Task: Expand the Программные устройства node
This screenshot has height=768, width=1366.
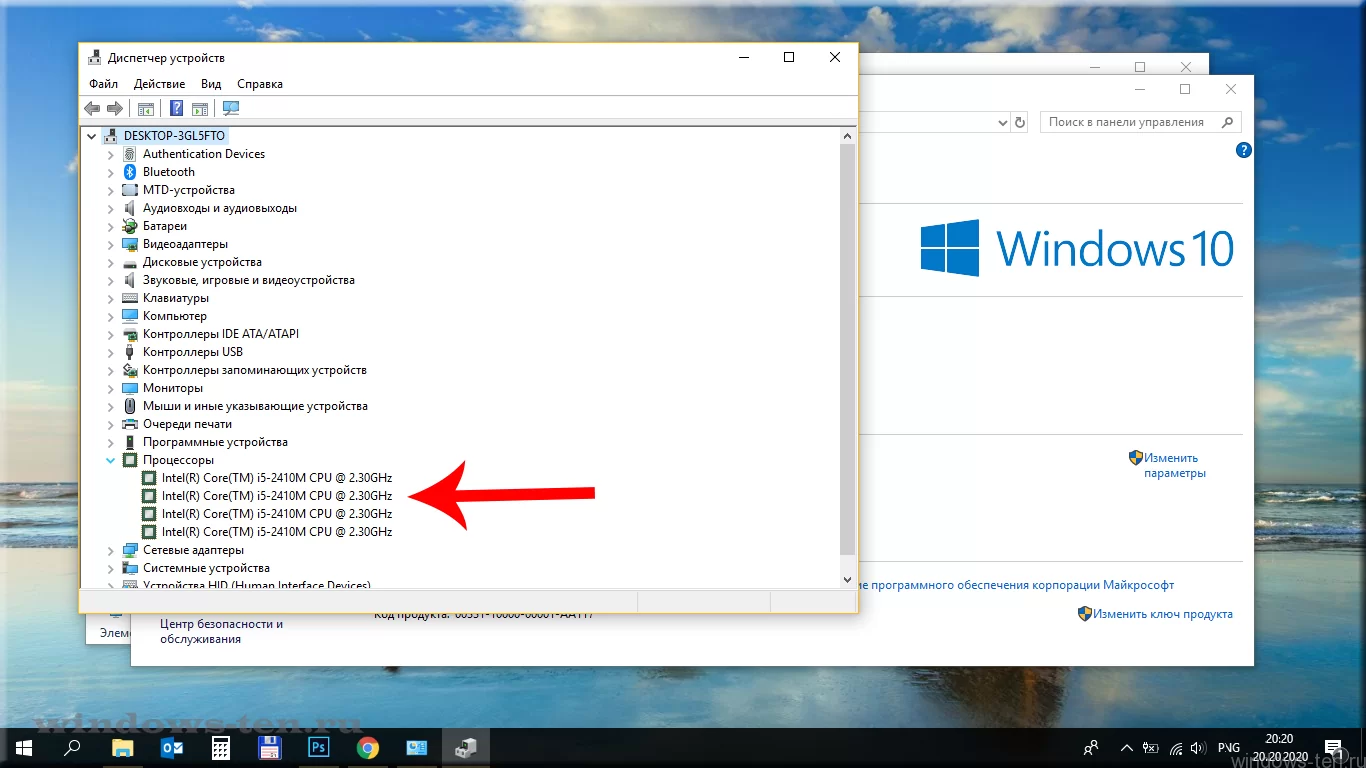Action: tap(111, 442)
